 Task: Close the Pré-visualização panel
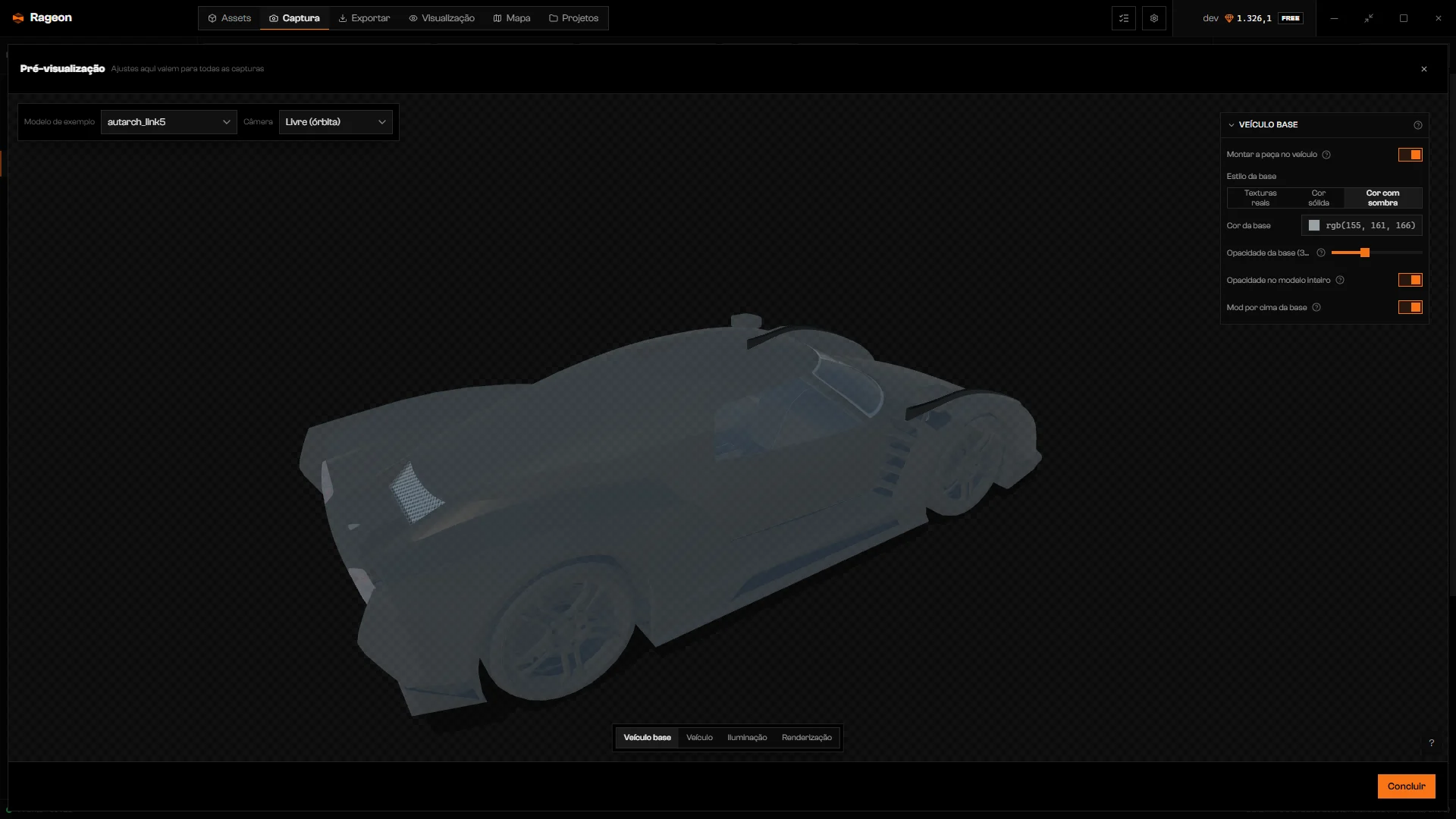click(1424, 69)
